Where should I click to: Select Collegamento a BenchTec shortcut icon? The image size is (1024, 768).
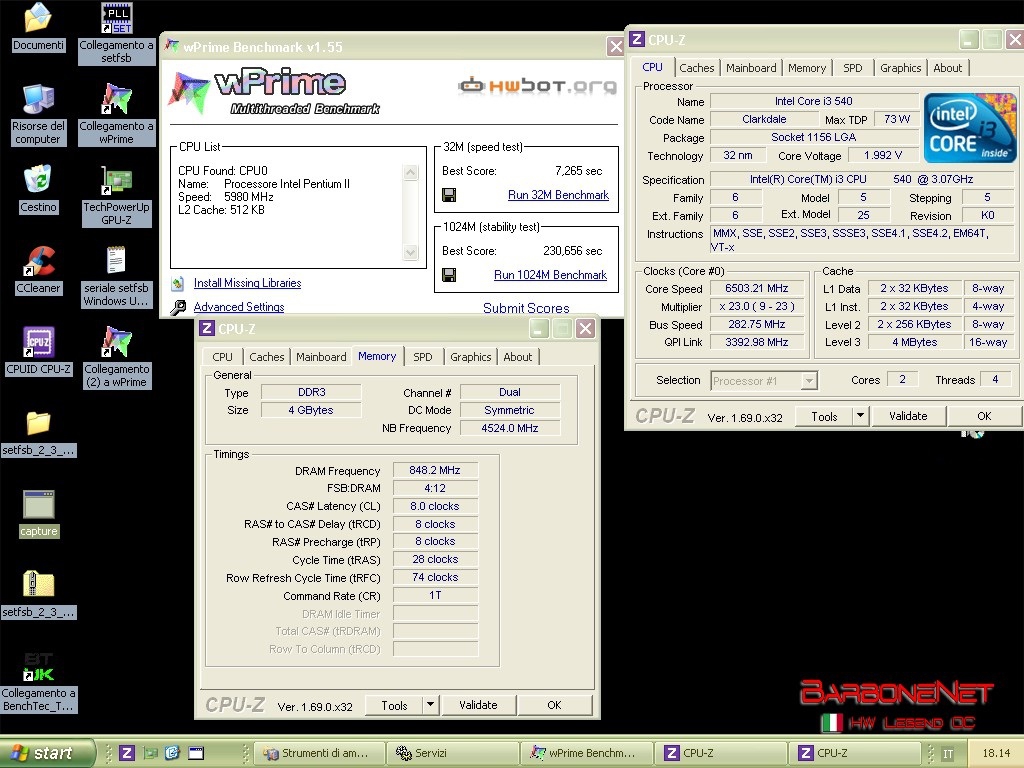[x=39, y=667]
